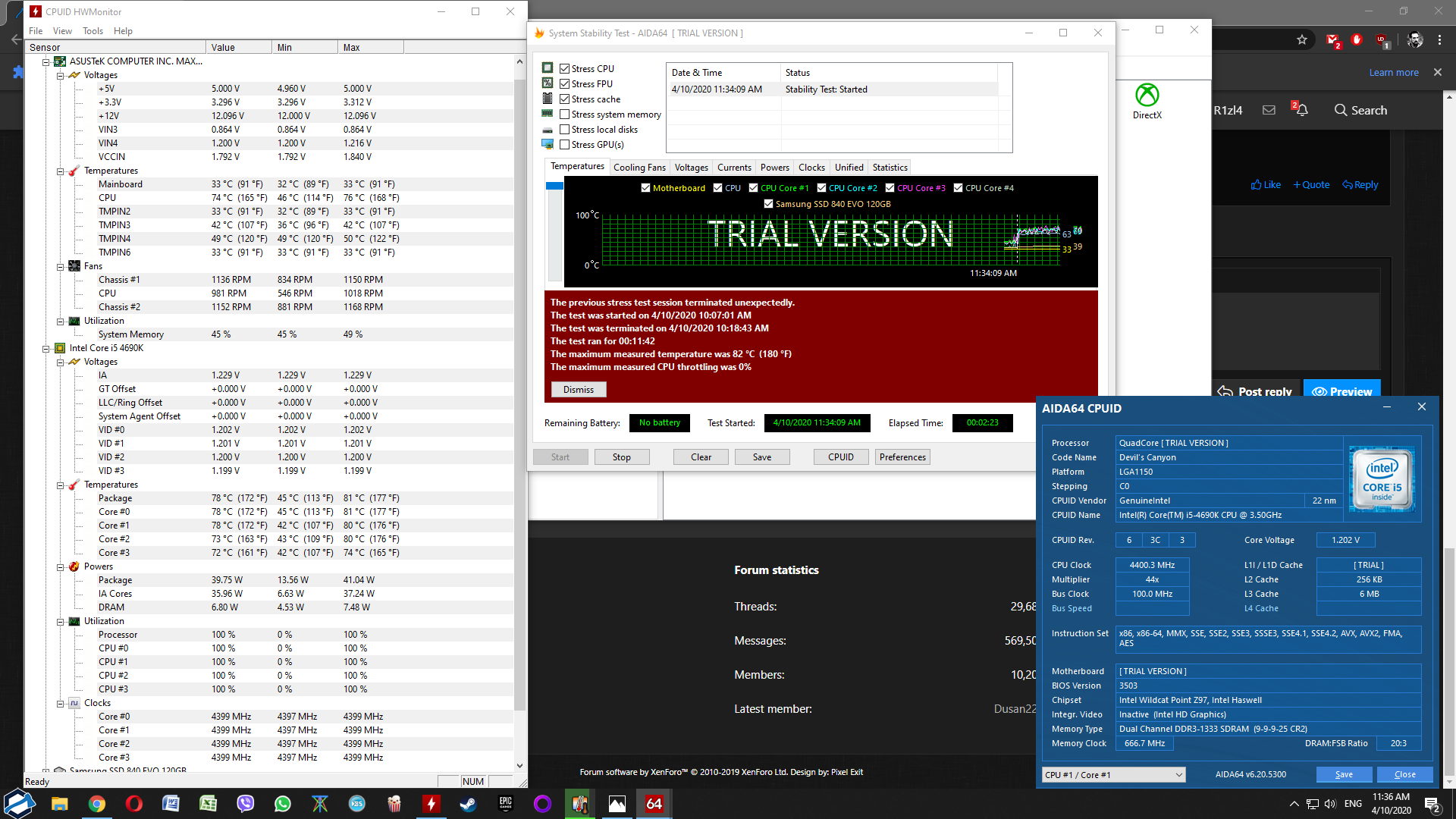The height and width of the screenshot is (819, 1456).
Task: Switch to the Statistics tab
Action: click(x=890, y=168)
